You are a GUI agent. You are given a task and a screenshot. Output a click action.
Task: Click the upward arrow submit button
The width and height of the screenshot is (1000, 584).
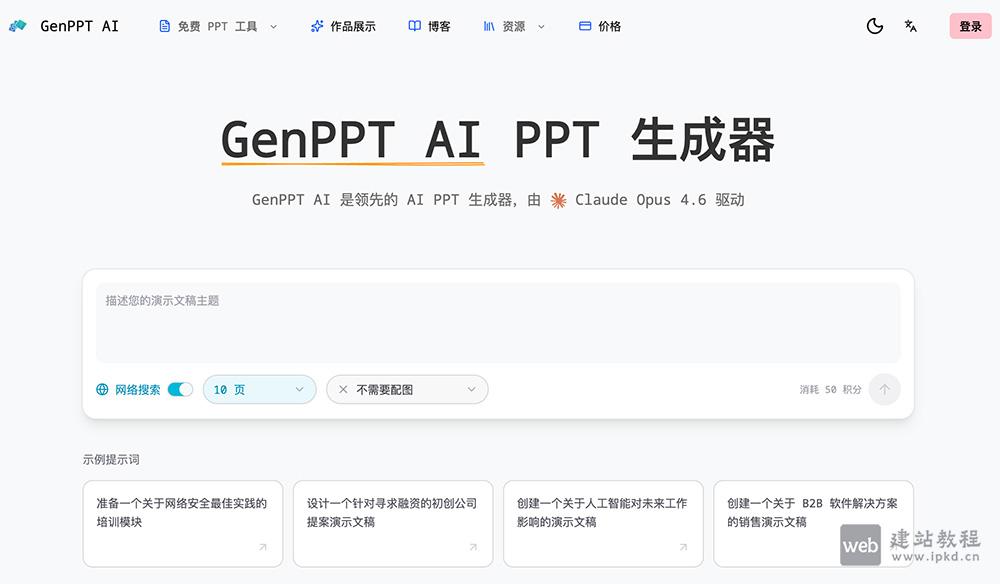pos(884,389)
